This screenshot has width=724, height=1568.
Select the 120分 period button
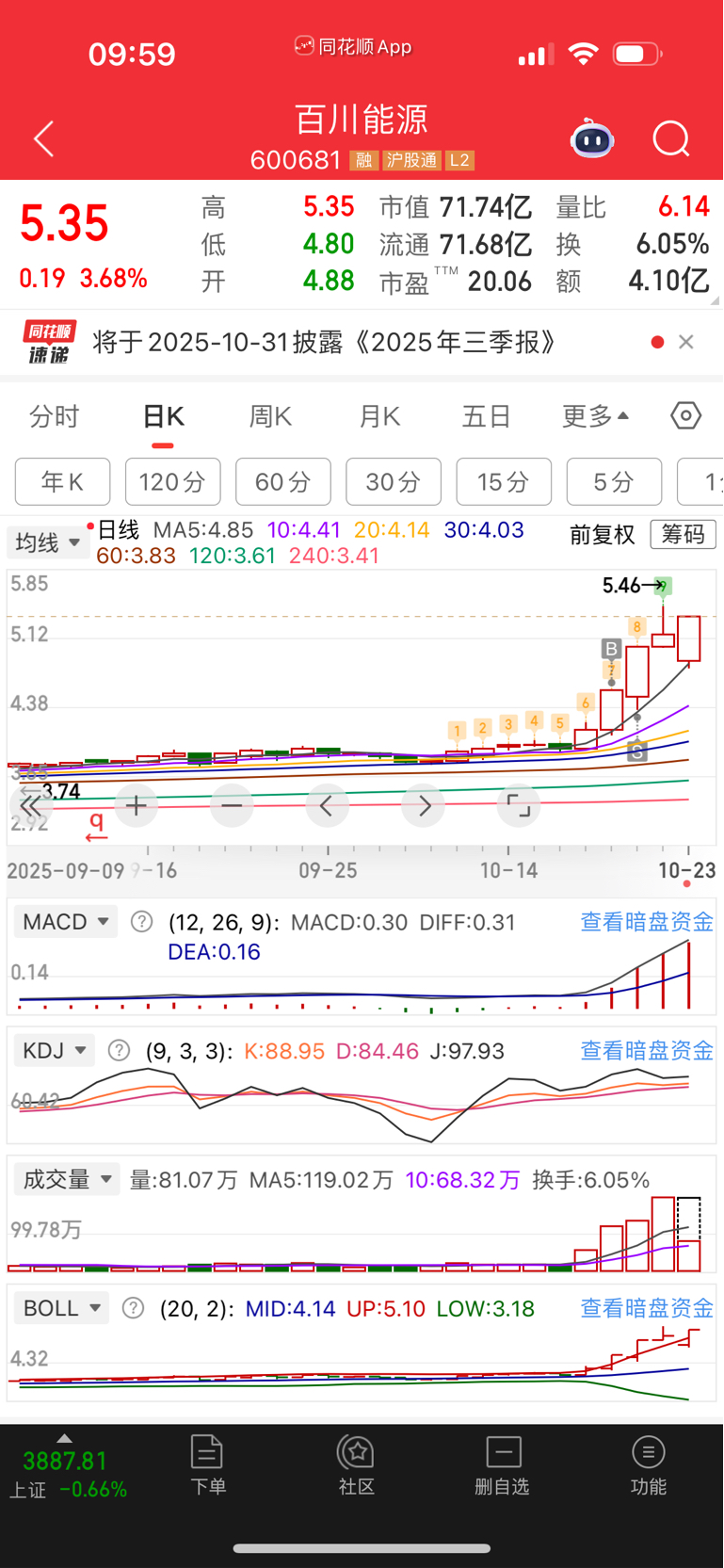(172, 482)
